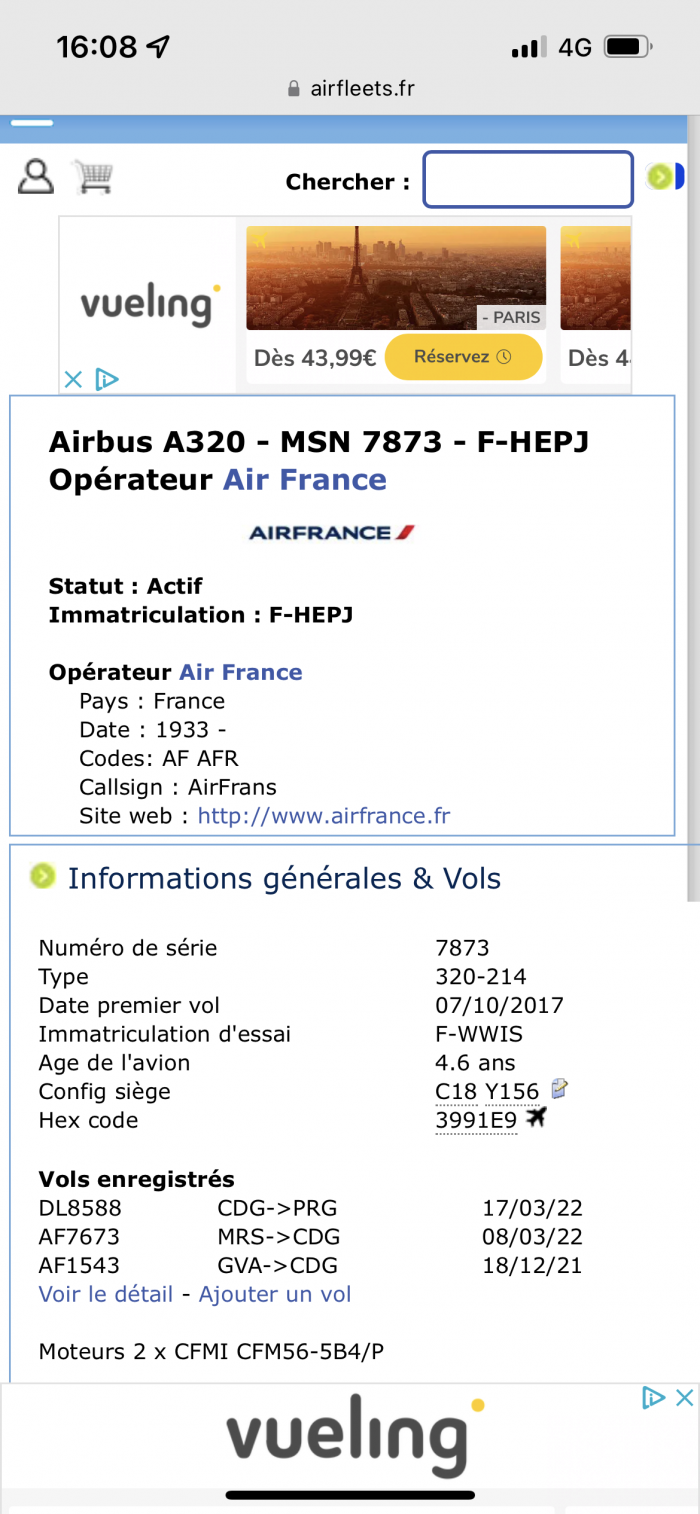Expand the Informations générales & Vols section
Screen dimensions: 700x1514
43,877
